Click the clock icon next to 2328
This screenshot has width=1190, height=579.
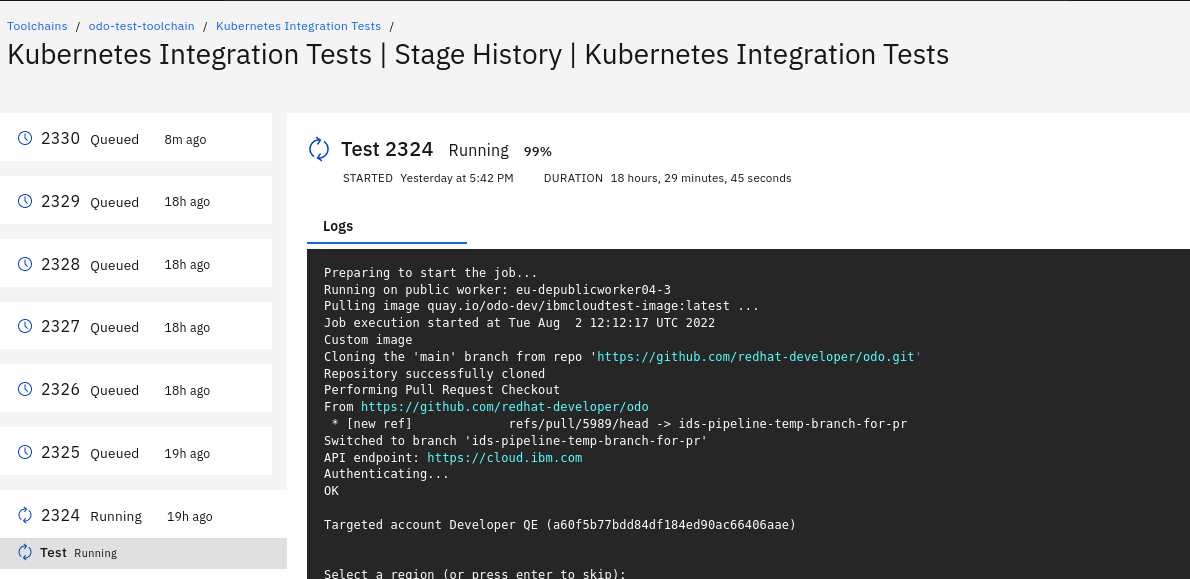[25, 265]
